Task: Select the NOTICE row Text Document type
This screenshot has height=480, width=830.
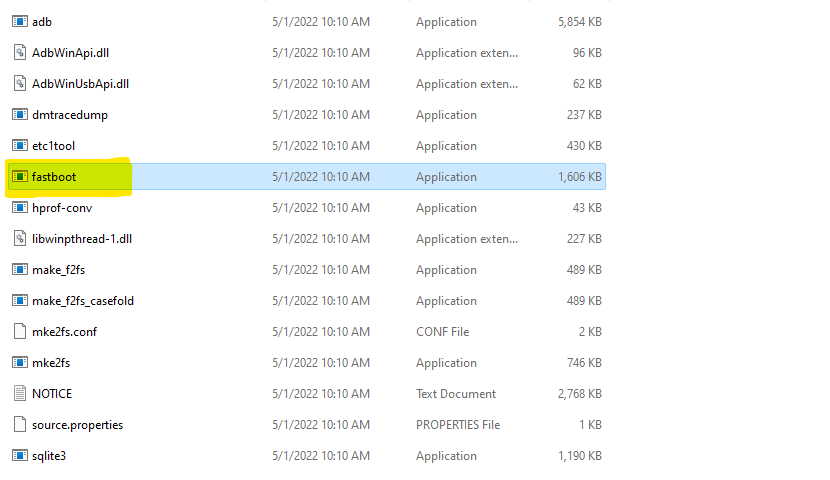Action: (x=456, y=394)
